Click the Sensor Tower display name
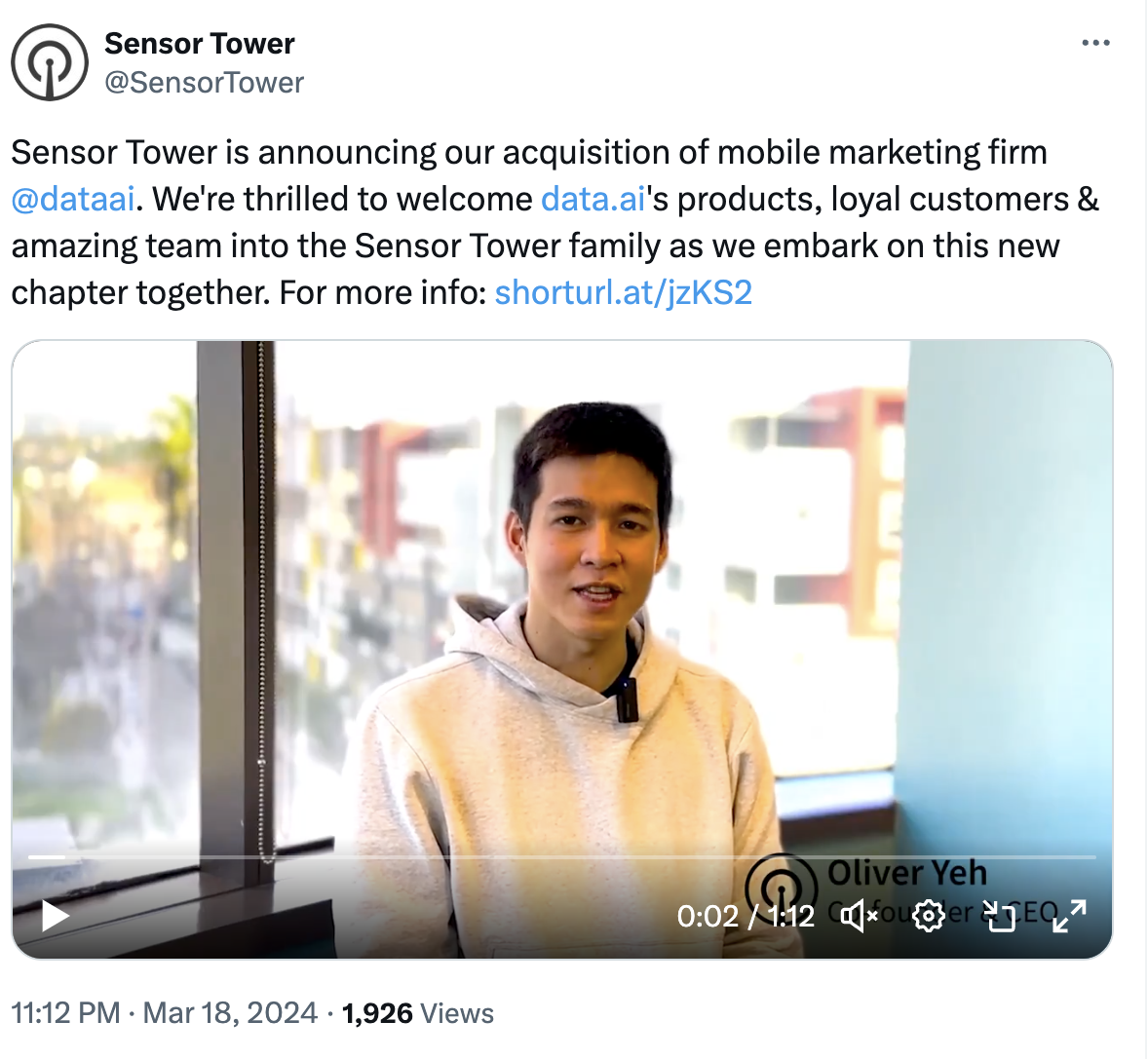This screenshot has width=1148, height=1059. 199,43
